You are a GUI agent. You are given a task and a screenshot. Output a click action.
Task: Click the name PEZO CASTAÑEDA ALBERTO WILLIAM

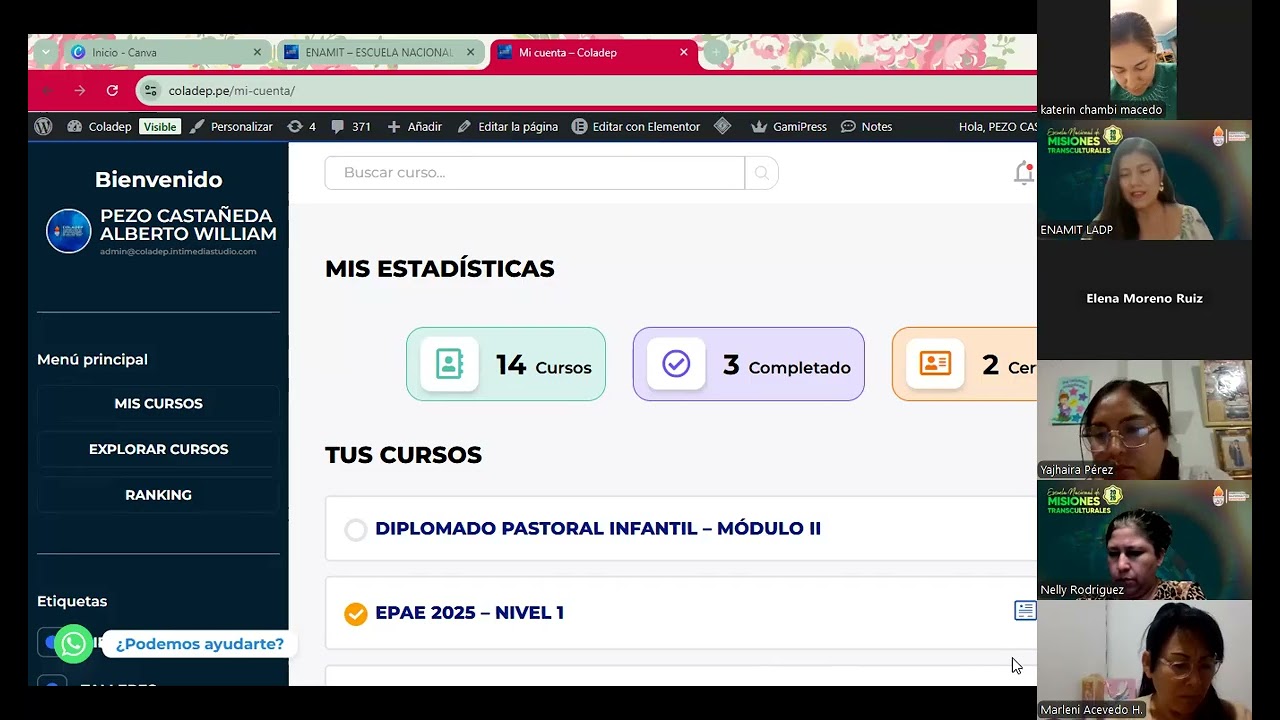[188, 225]
